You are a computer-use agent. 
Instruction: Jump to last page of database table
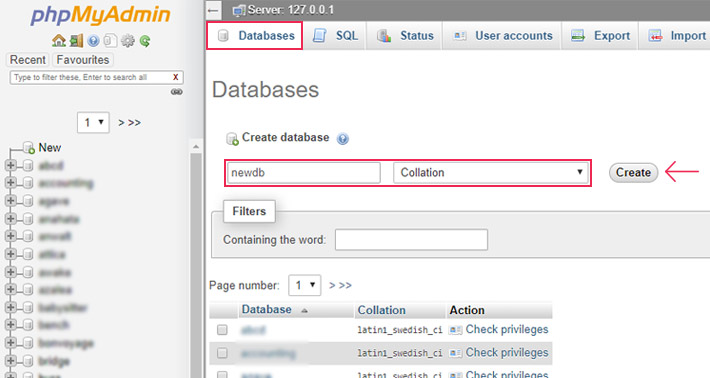tap(345, 285)
